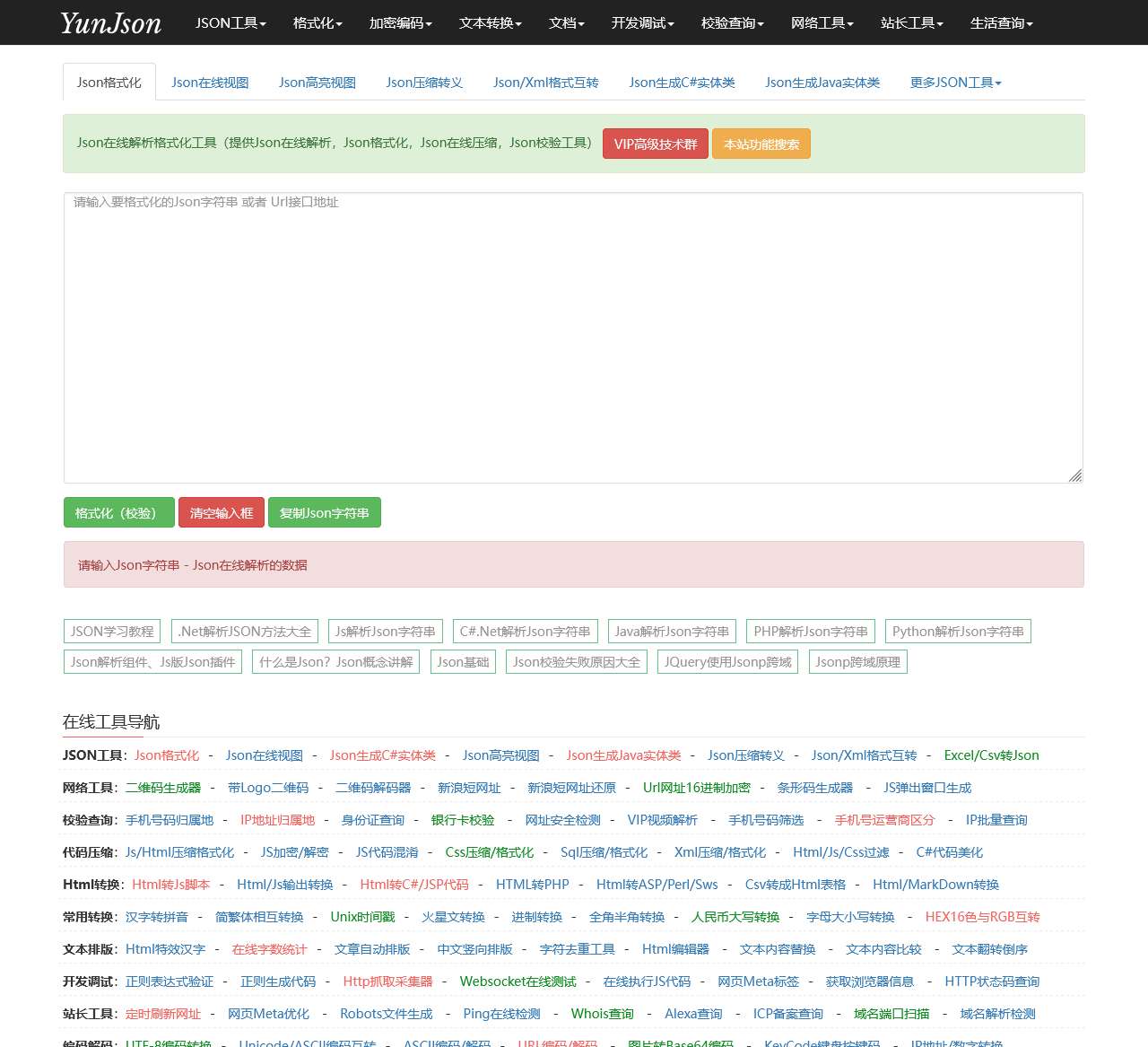Click the 本站功能搜索 button
This screenshot has height=1047, width=1148.
click(x=761, y=143)
